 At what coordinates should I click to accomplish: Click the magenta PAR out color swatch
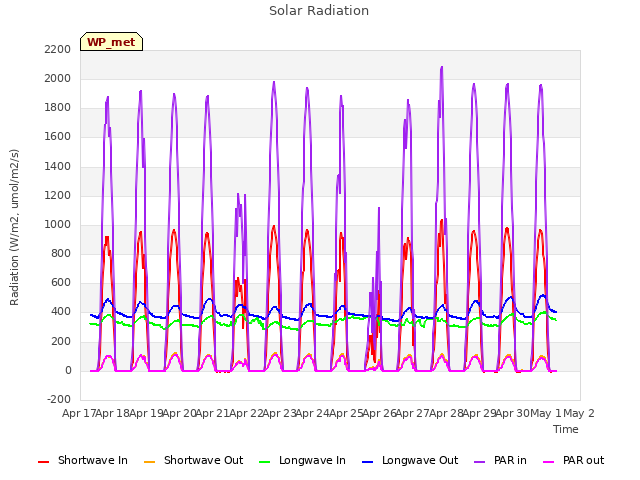pos(549,462)
